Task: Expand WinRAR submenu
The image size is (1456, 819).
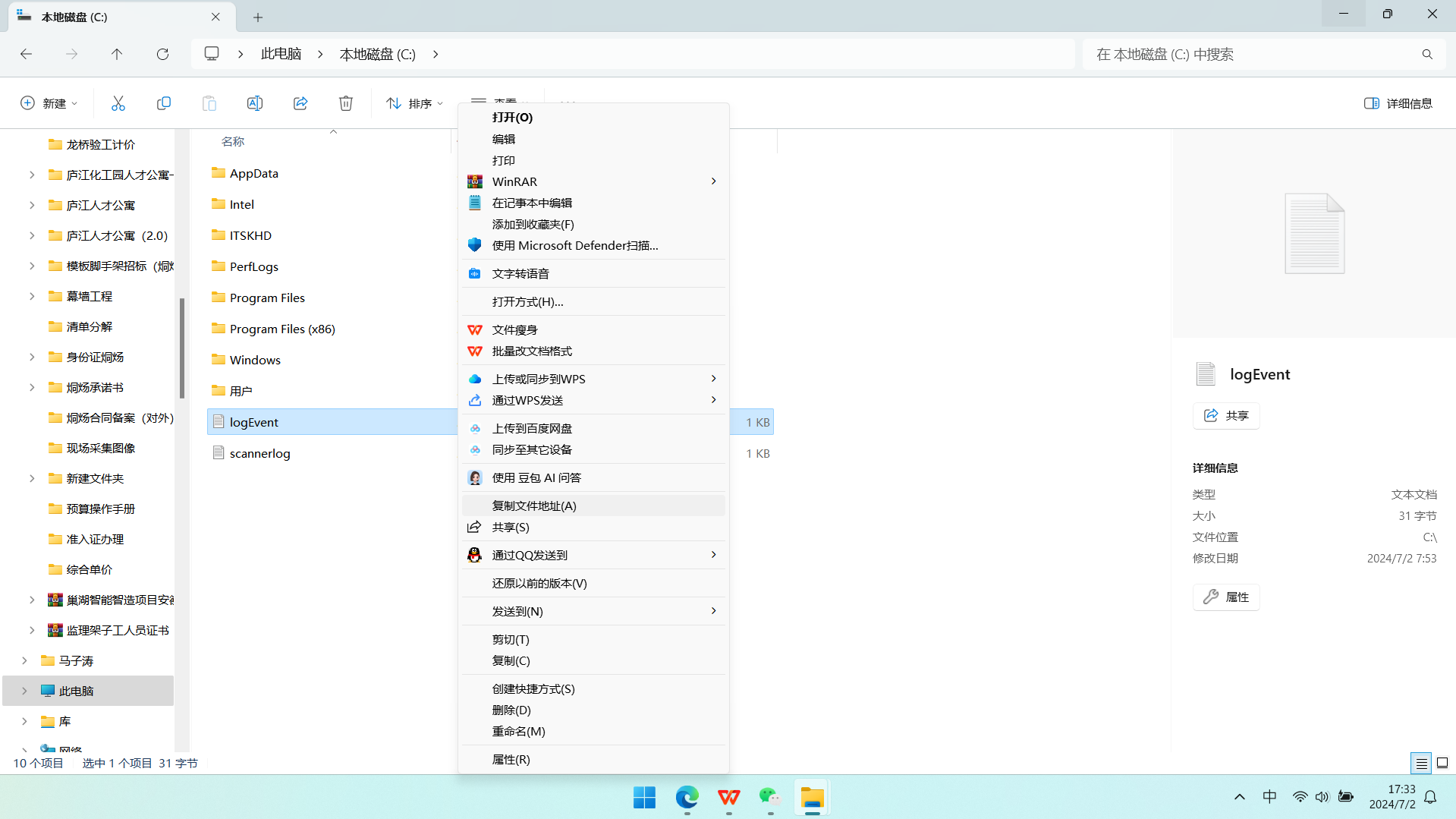Action: click(x=713, y=181)
